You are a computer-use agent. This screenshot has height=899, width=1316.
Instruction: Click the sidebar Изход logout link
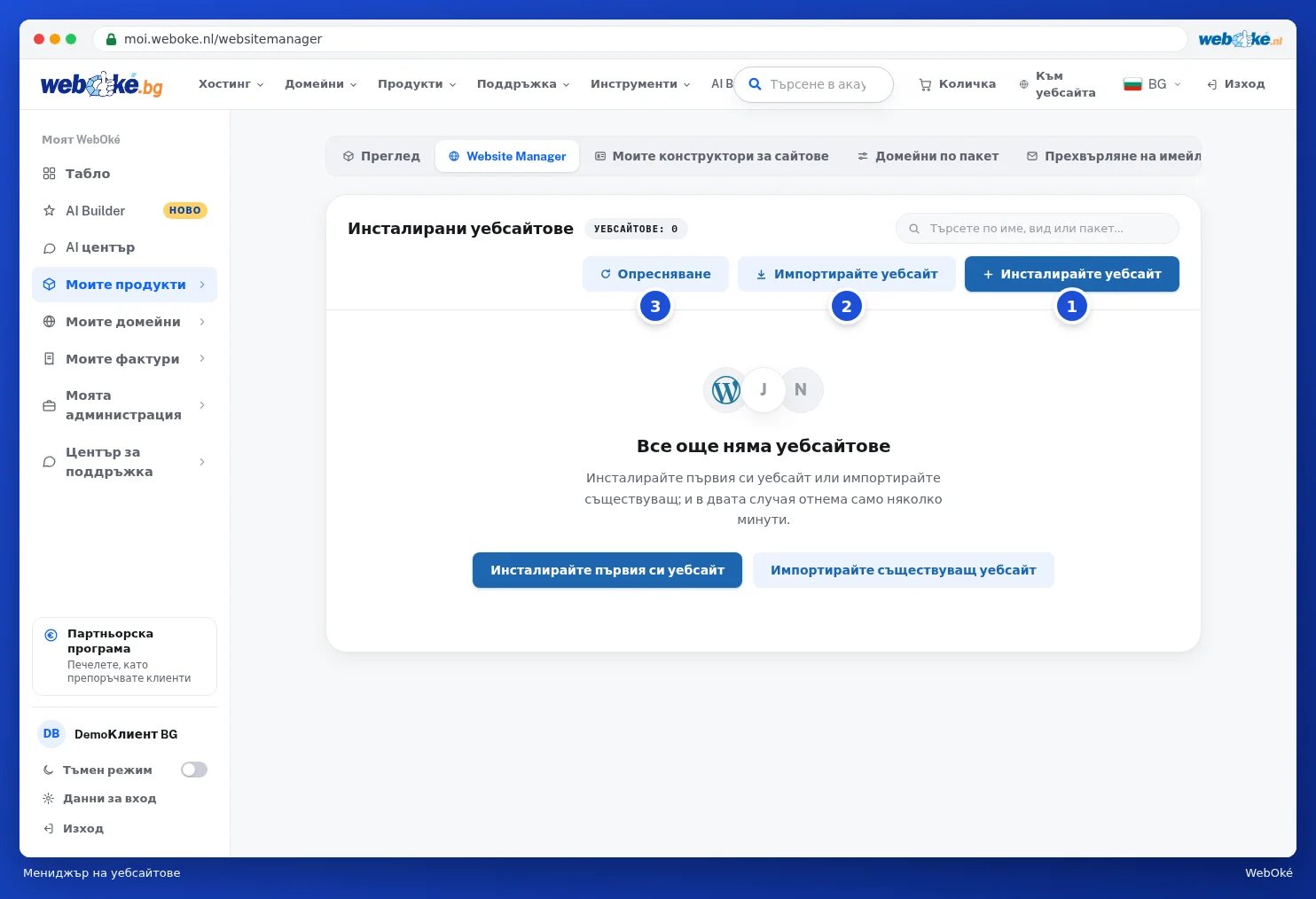tap(74, 828)
